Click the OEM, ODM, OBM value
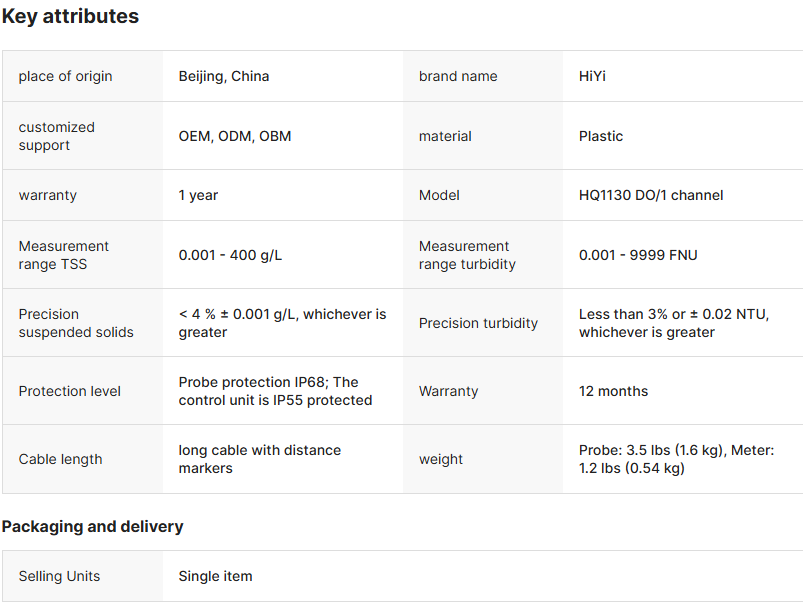 pyautogui.click(x=235, y=136)
